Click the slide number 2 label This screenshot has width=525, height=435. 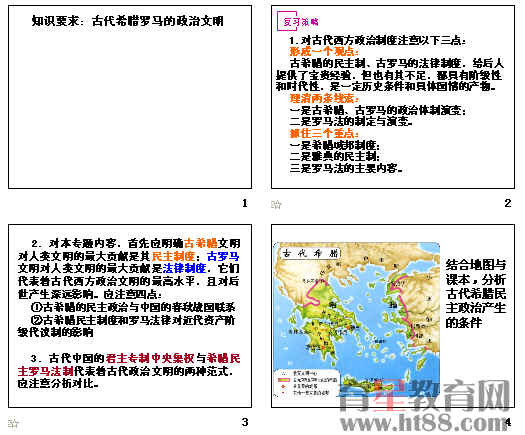[x=508, y=203]
